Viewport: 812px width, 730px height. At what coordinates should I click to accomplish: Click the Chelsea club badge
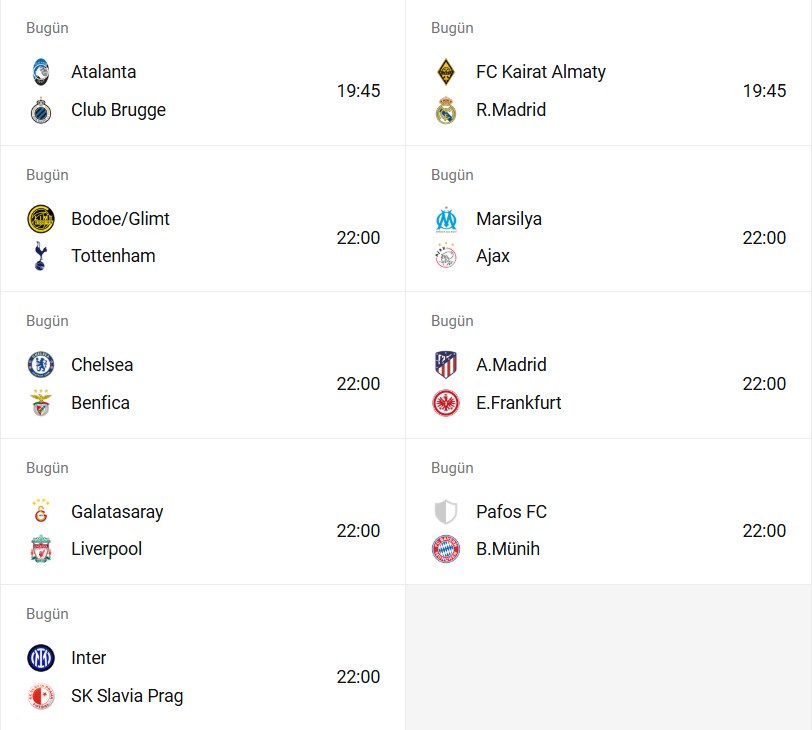41,365
